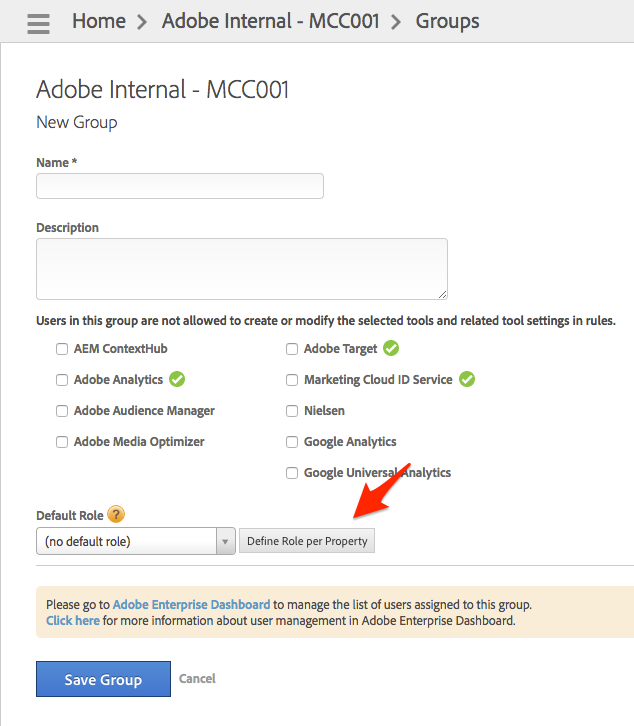Click the Cancel link
Image resolution: width=634 pixels, height=726 pixels.
pyautogui.click(x=197, y=679)
